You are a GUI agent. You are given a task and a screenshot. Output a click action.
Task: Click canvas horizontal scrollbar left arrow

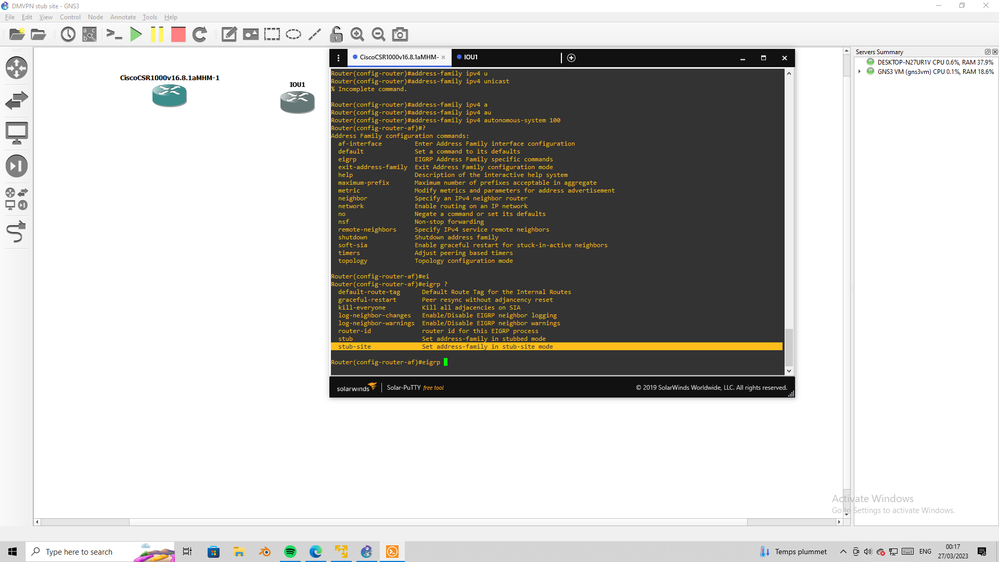click(x=37, y=522)
